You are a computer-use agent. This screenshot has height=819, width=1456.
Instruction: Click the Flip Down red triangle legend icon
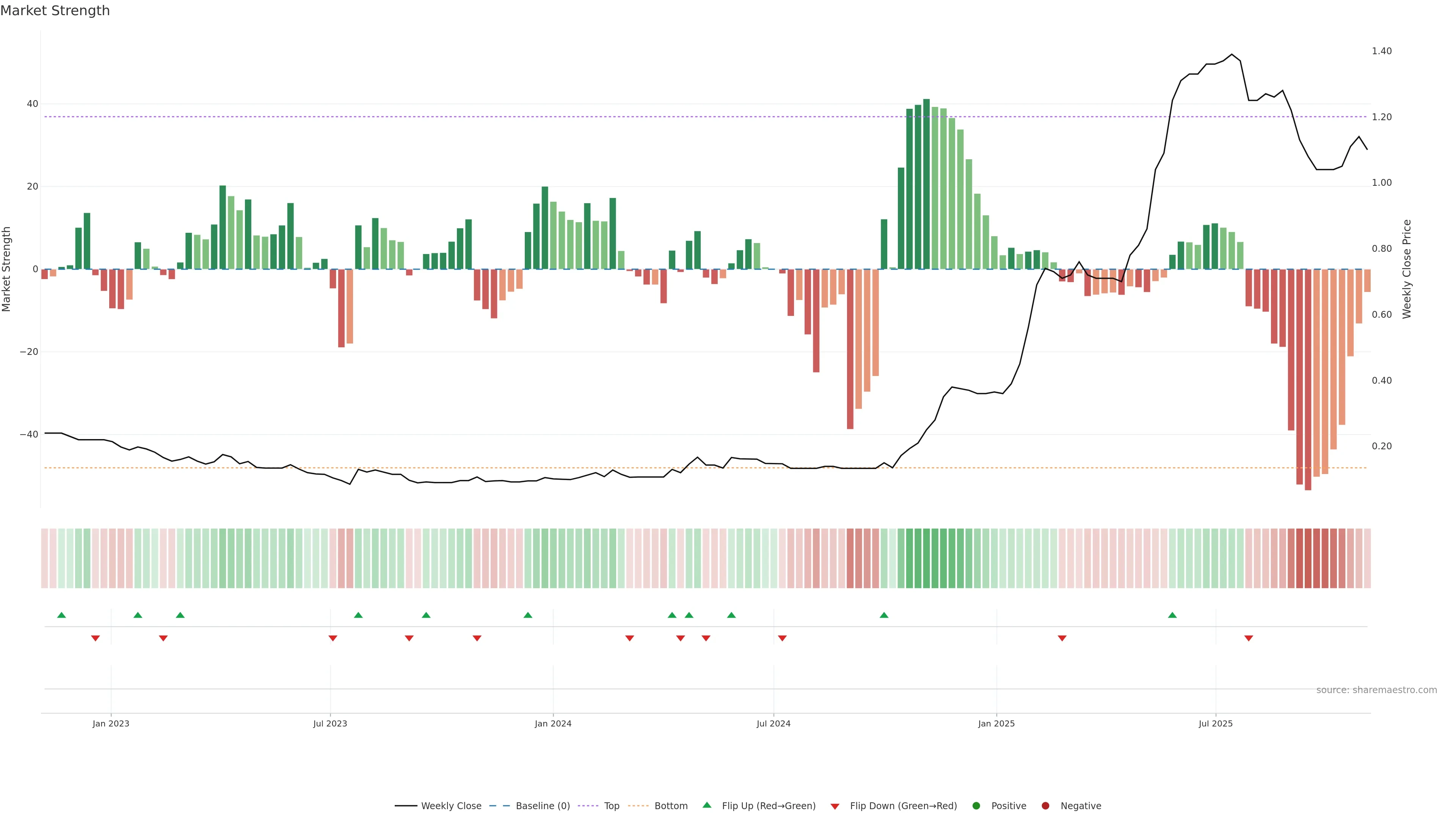[x=835, y=806]
